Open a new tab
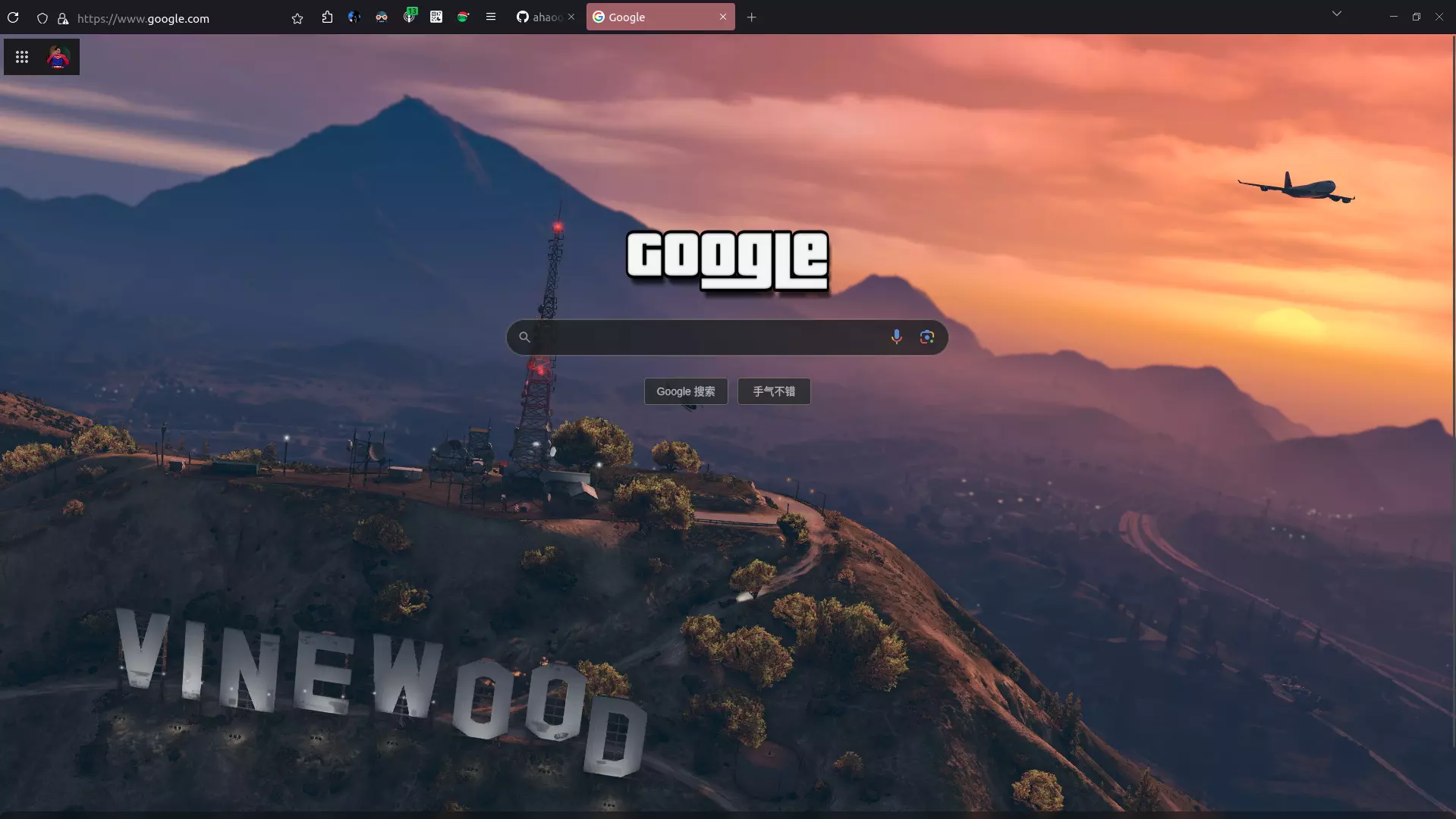 [x=752, y=17]
